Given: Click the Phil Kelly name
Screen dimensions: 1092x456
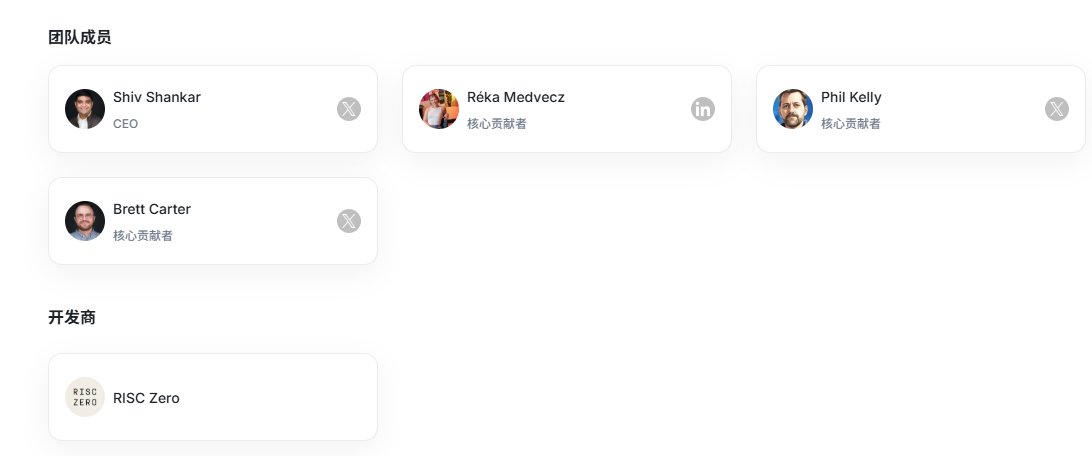Looking at the screenshot, I should [x=851, y=97].
